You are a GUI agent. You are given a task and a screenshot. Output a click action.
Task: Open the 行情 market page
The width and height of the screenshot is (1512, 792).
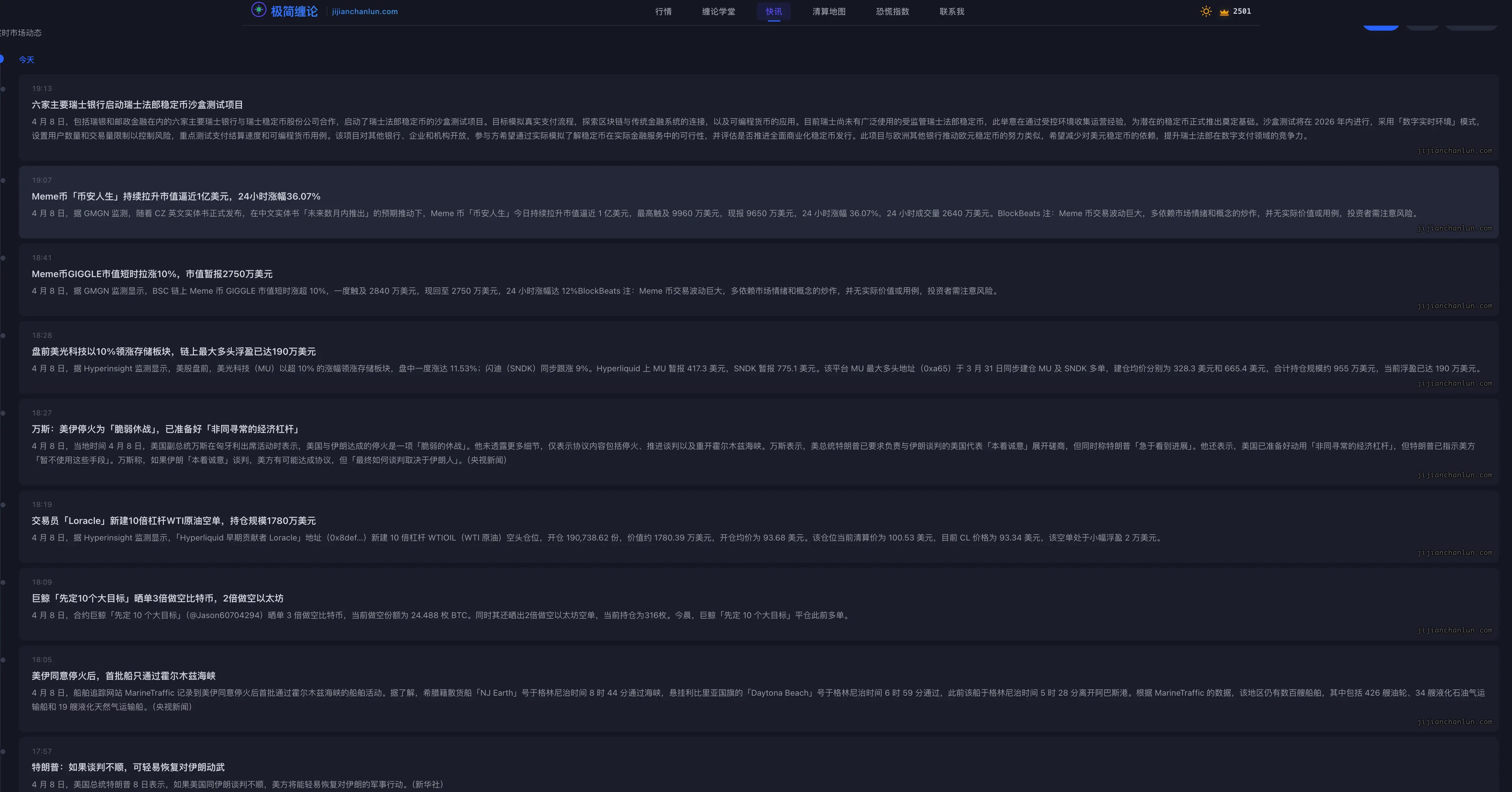[x=663, y=12]
